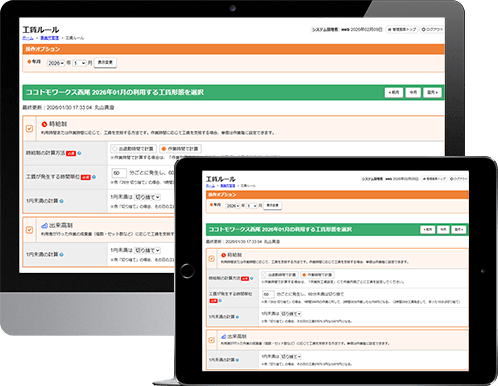Open 管理画面トップ on the tablet
Image resolution: width=498 pixels, height=386 pixels.
(x=434, y=179)
